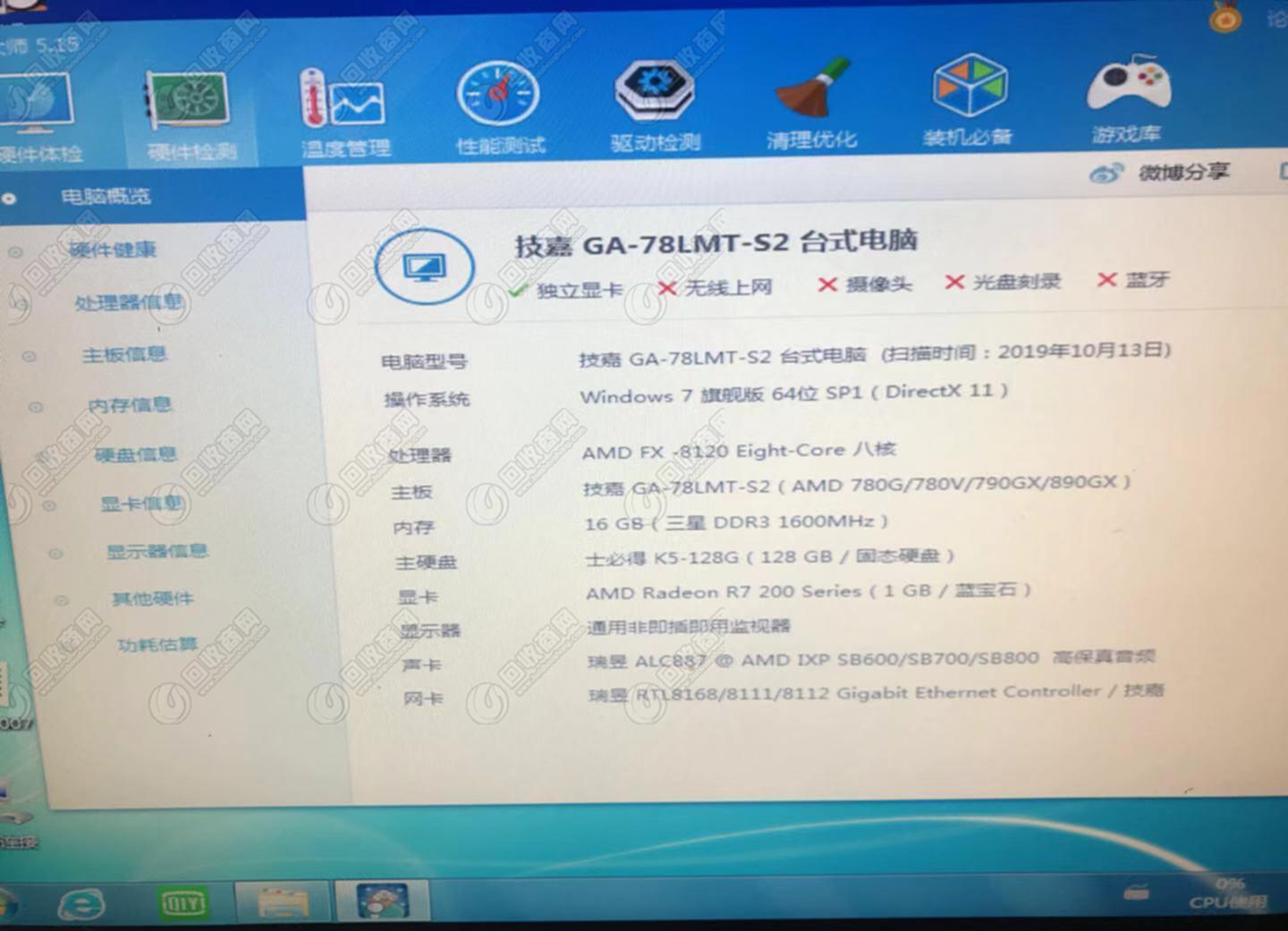Viewport: 1288px width, 931px height.
Task: Click the title 技嘉 GA-78LMT-S2 台式电脑
Action: [x=716, y=243]
